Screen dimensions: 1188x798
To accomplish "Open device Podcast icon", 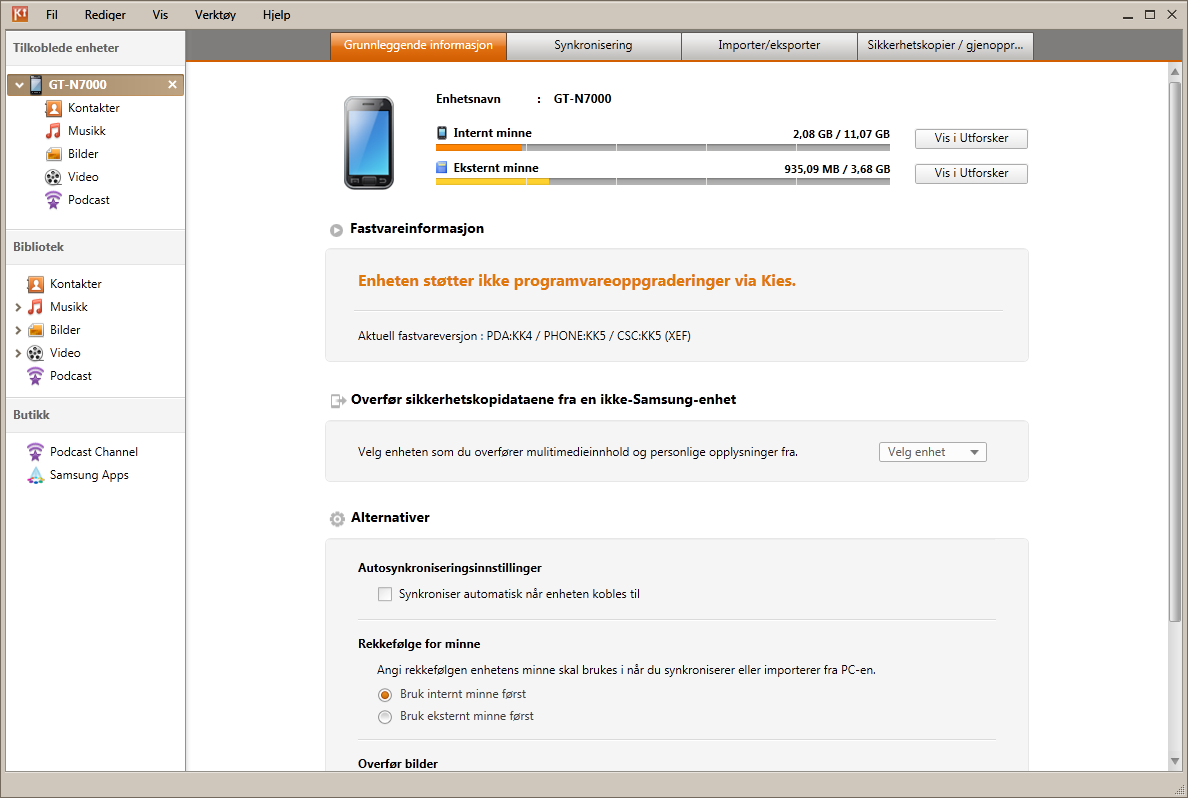I will pyautogui.click(x=53, y=200).
